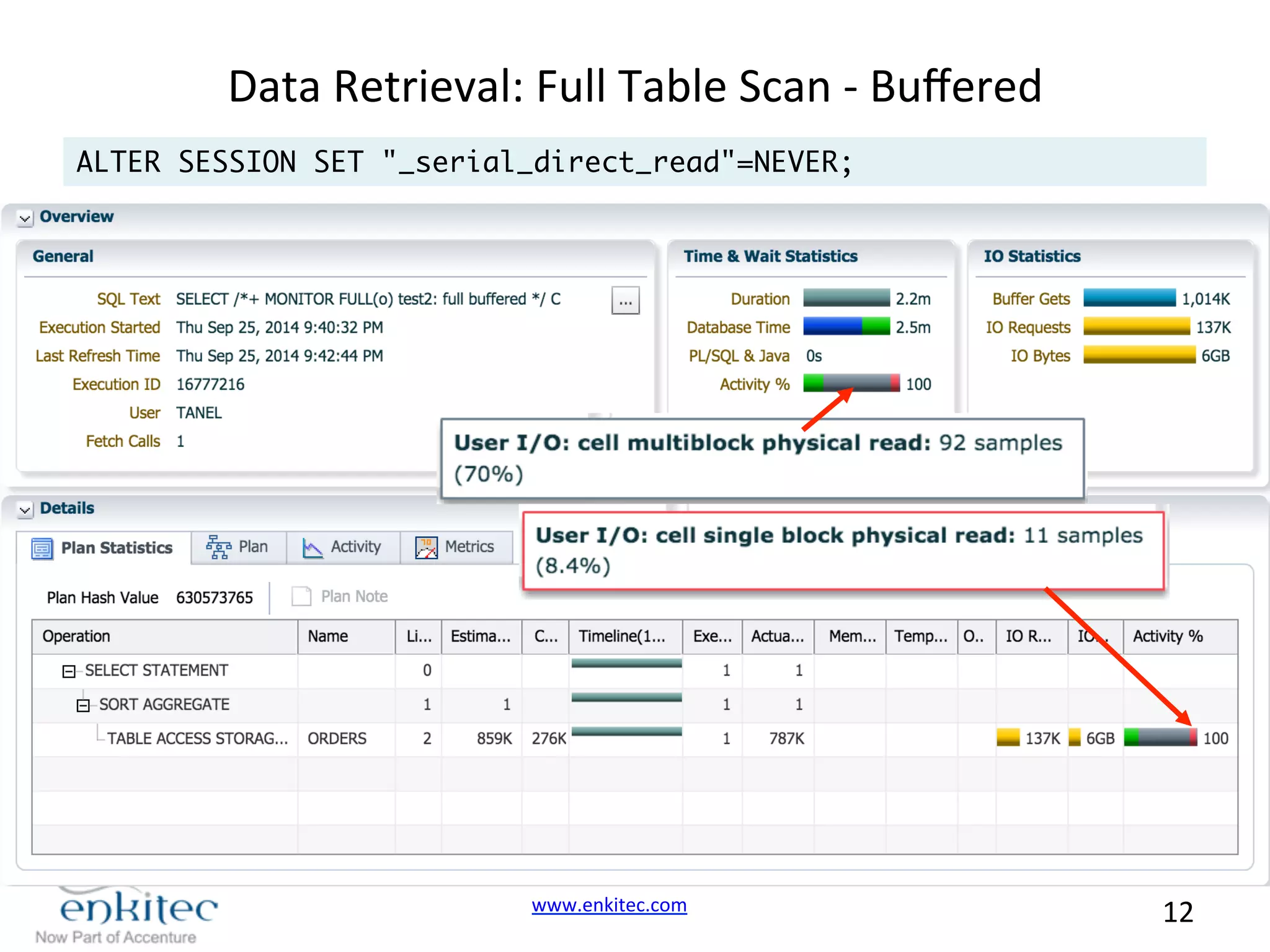The height and width of the screenshot is (952, 1270).
Task: Click the User value TANEL
Action: click(x=198, y=413)
